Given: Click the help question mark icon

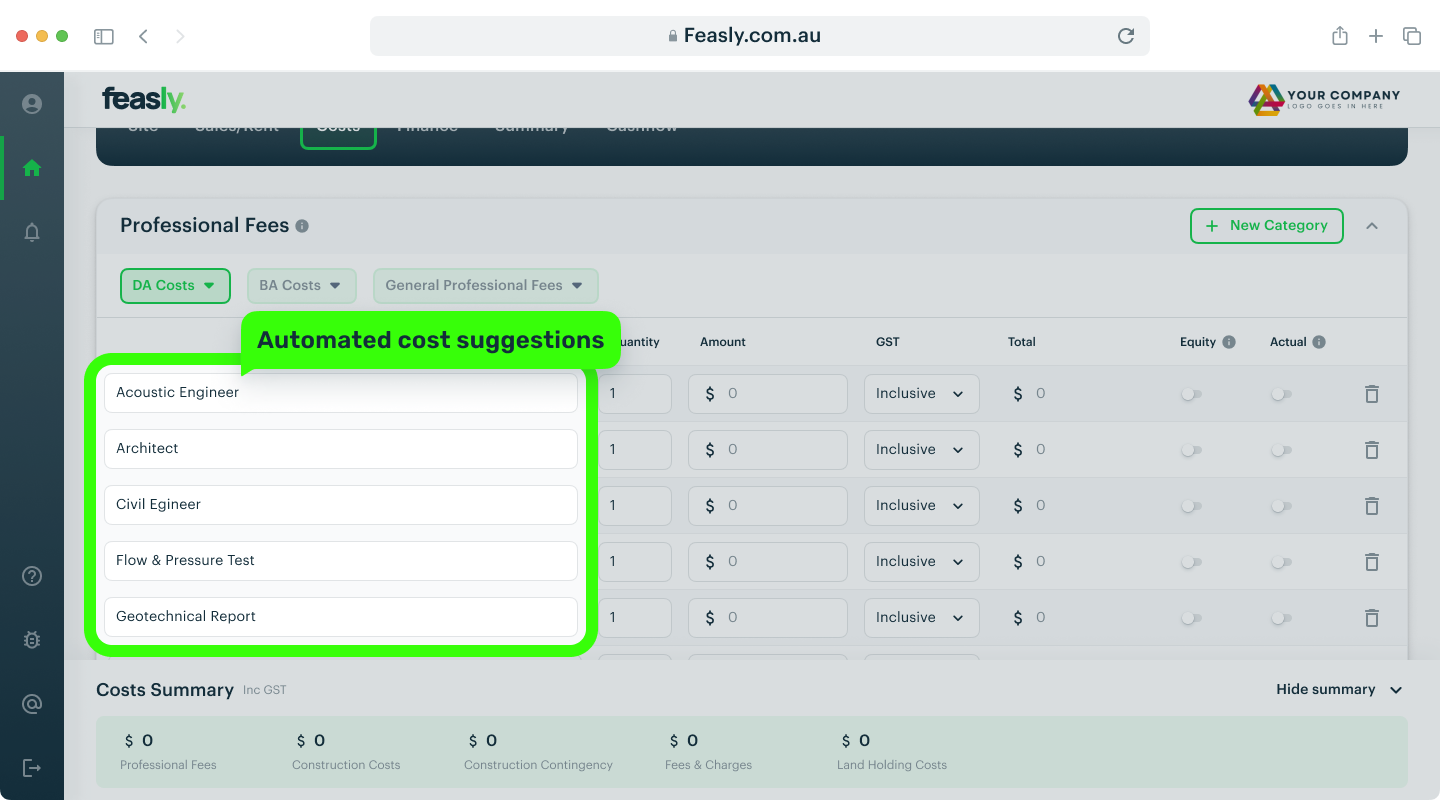Looking at the screenshot, I should pos(31,576).
